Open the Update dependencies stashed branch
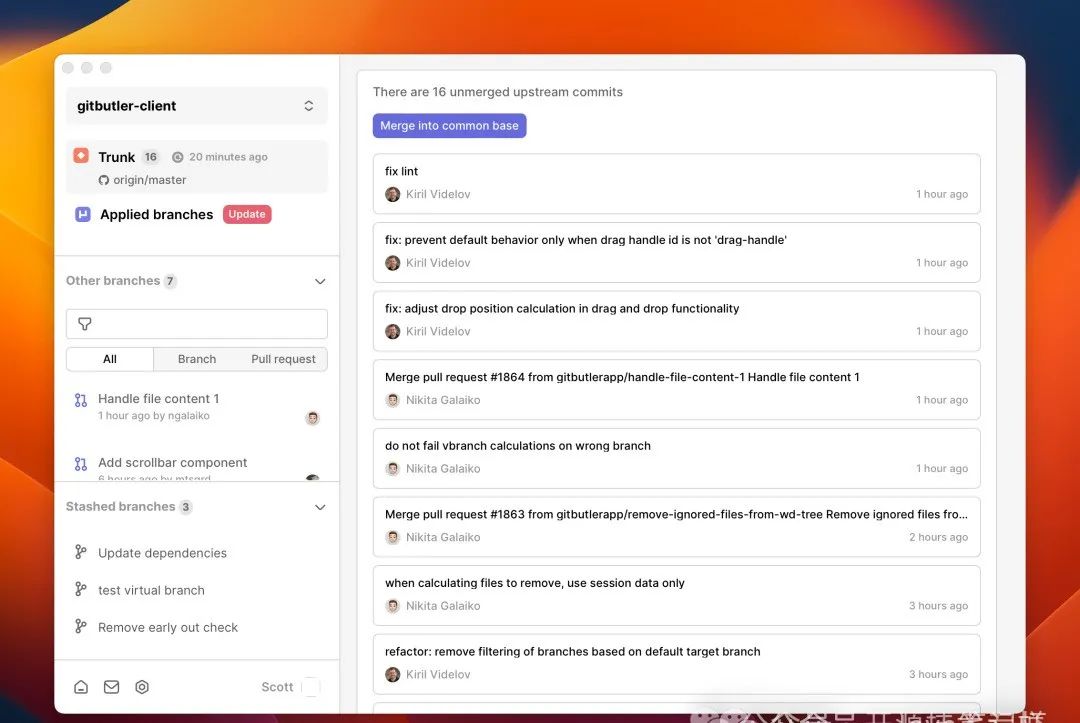 196,553
